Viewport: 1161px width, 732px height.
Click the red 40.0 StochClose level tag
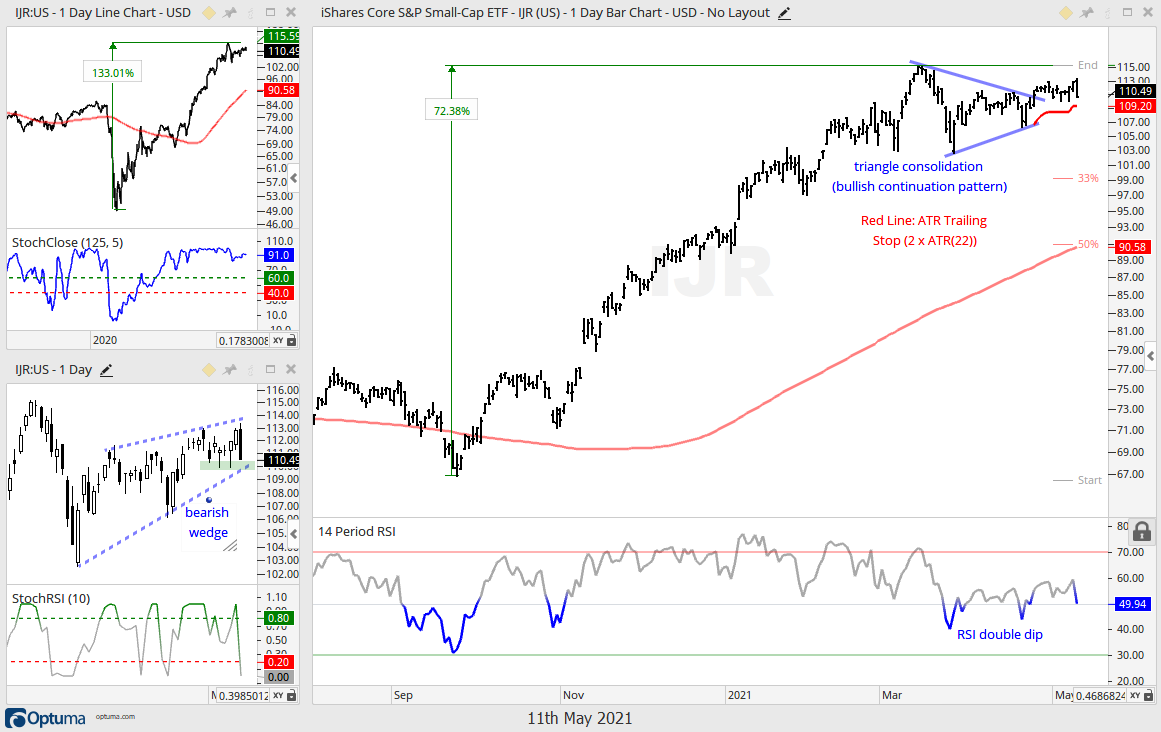coord(278,293)
